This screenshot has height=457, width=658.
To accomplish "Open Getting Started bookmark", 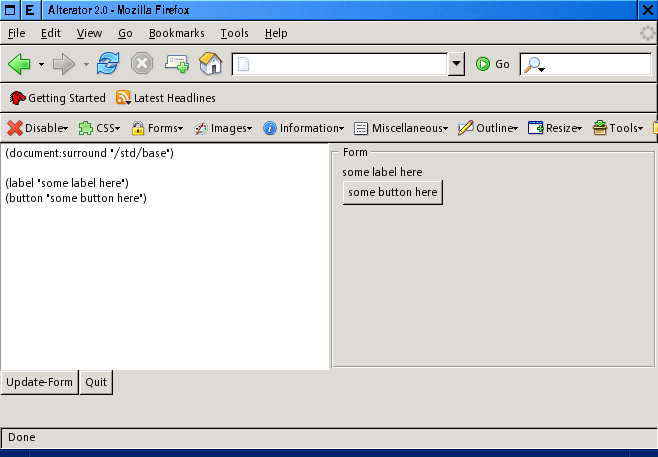I will tap(58, 98).
